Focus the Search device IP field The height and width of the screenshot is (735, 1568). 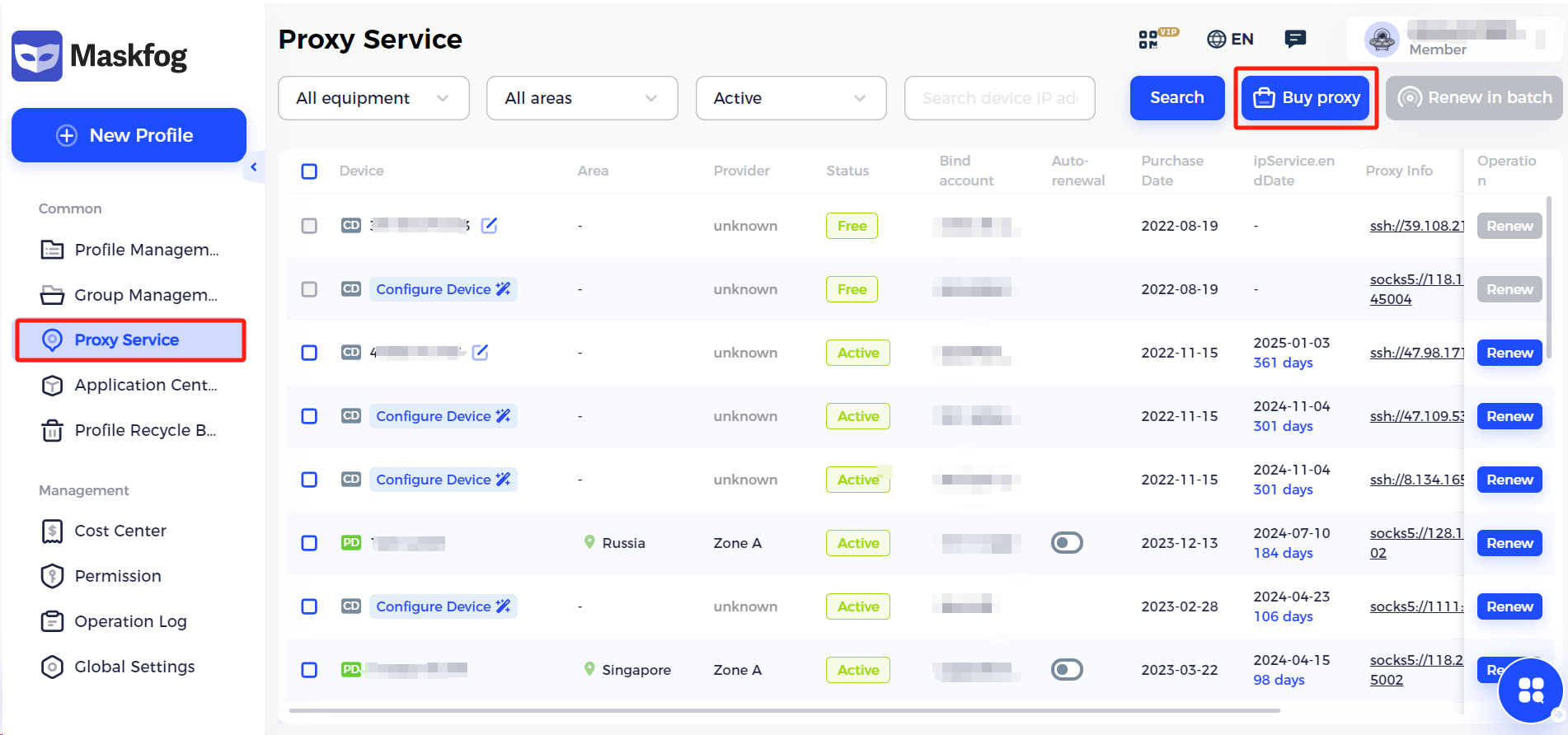point(999,98)
